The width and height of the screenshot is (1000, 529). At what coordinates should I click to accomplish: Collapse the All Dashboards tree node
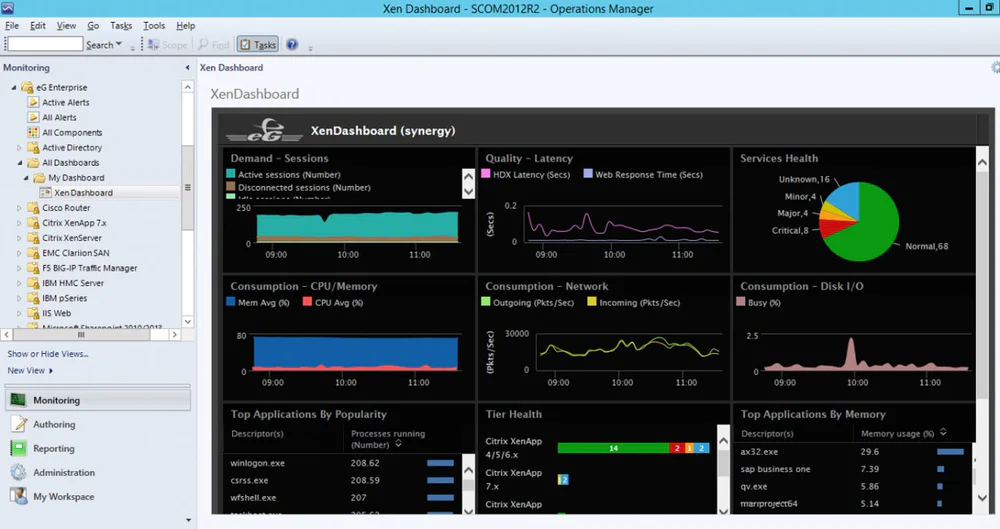19,163
